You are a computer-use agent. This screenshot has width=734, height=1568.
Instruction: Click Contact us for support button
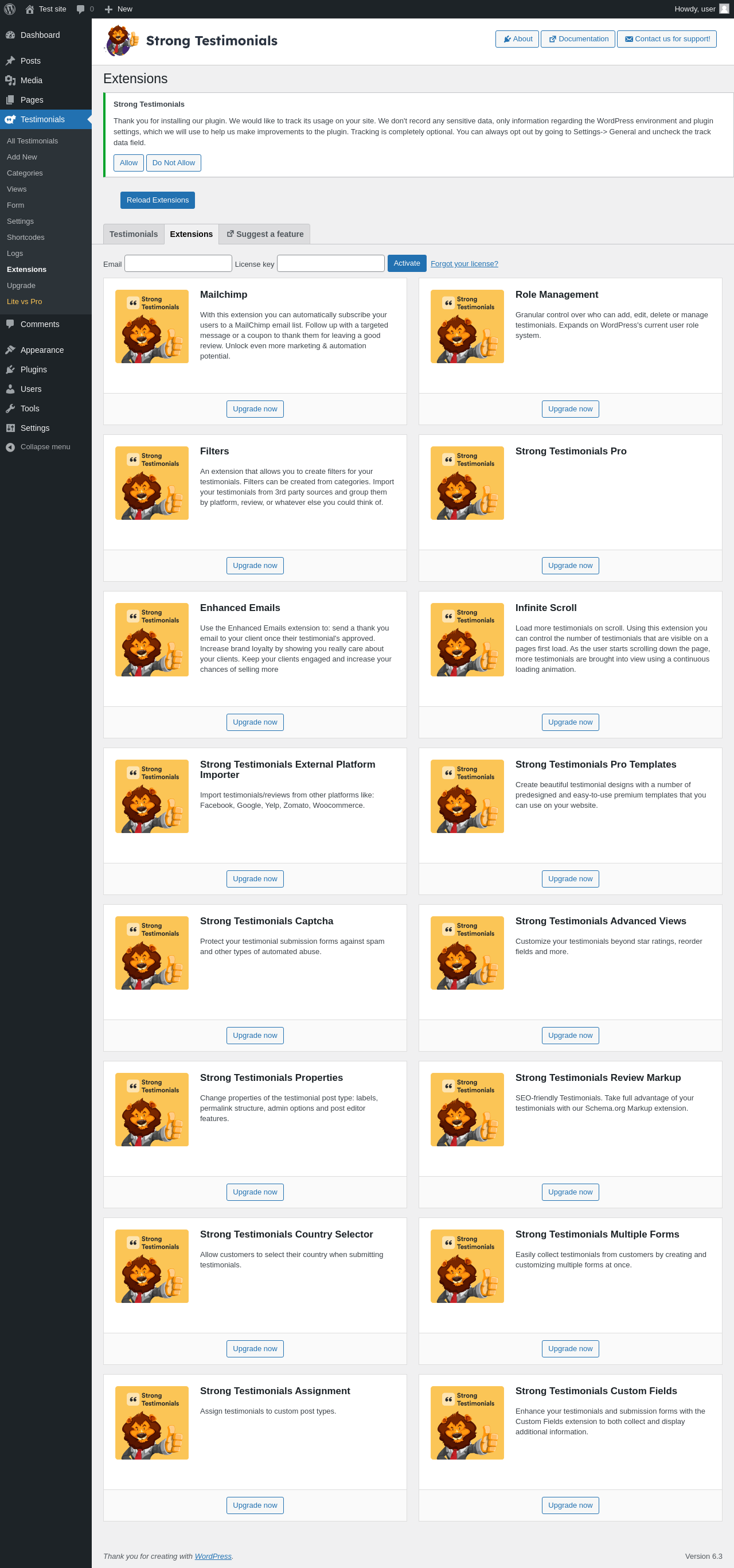[667, 39]
